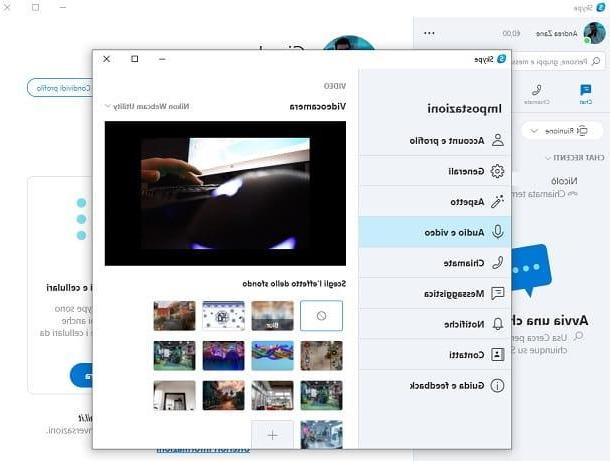This screenshot has height=461, width=610.
Task: Click the info icon for Guida e feedback
Action: (x=497, y=386)
